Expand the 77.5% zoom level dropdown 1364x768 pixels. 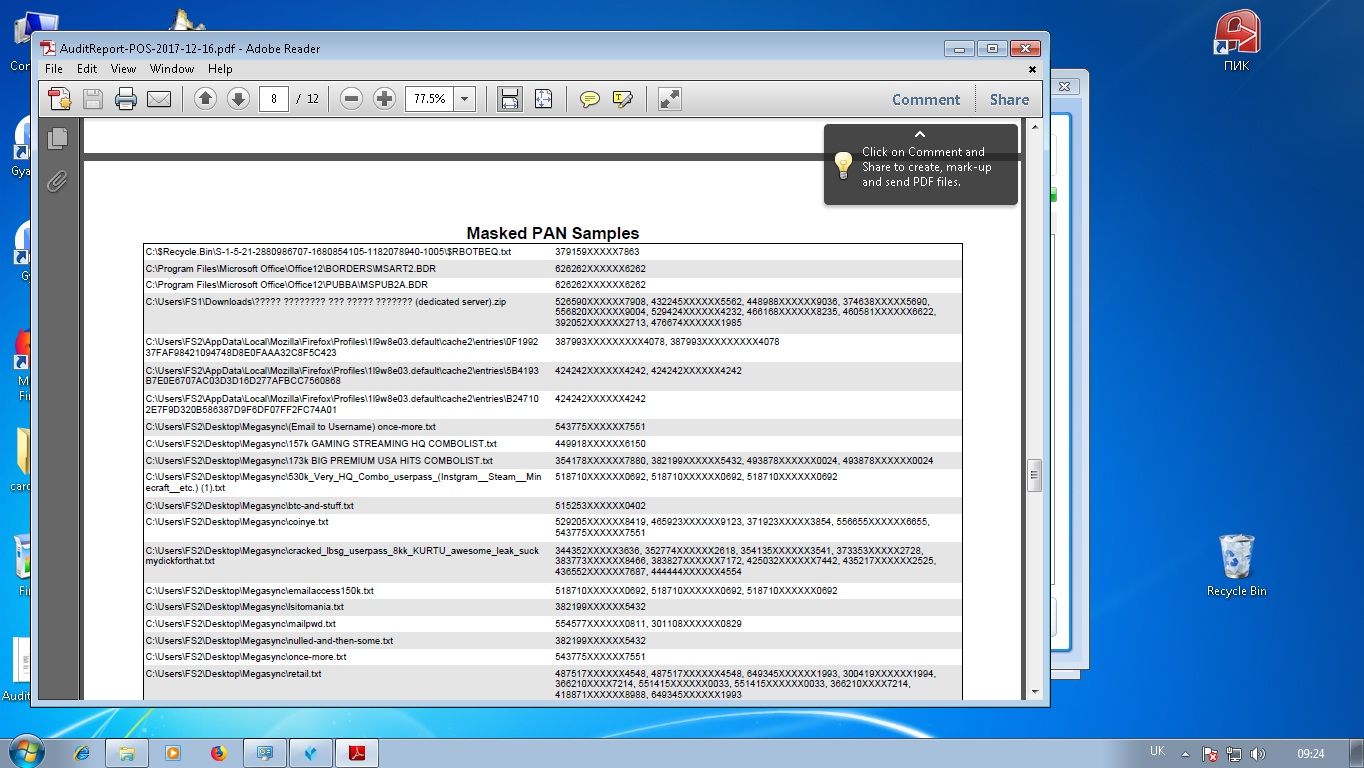(x=464, y=99)
